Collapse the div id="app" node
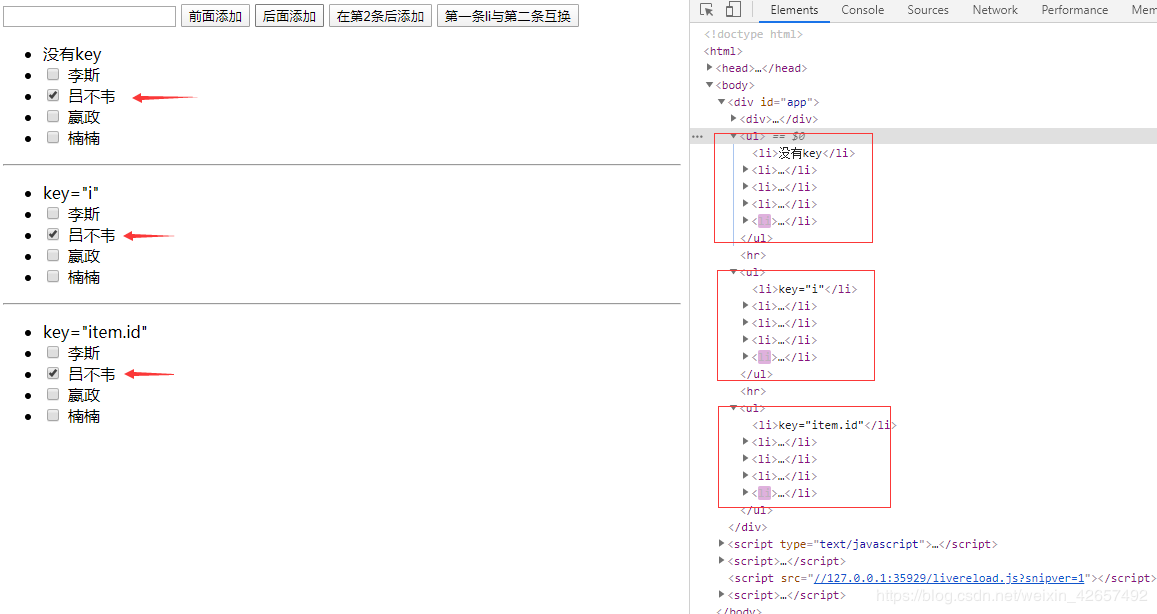This screenshot has width=1157, height=614. (x=722, y=102)
